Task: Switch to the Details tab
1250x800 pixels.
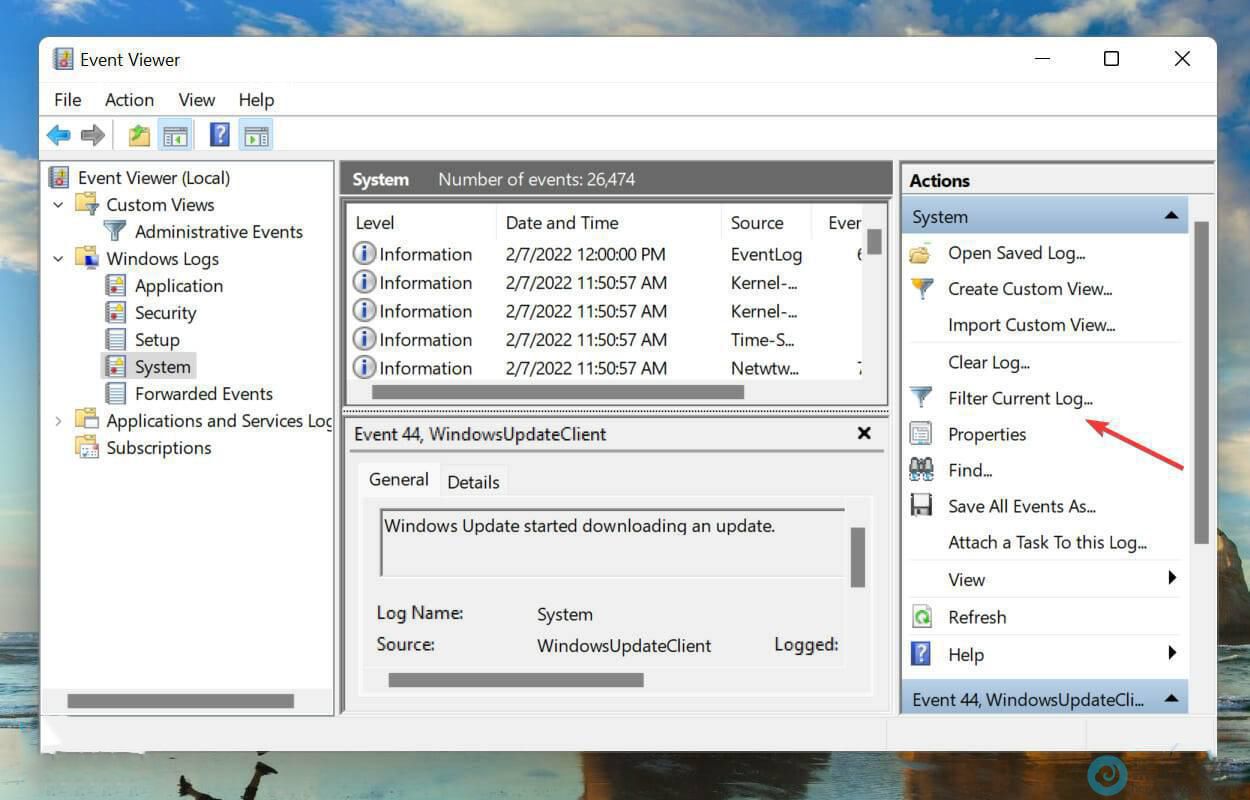Action: point(473,482)
